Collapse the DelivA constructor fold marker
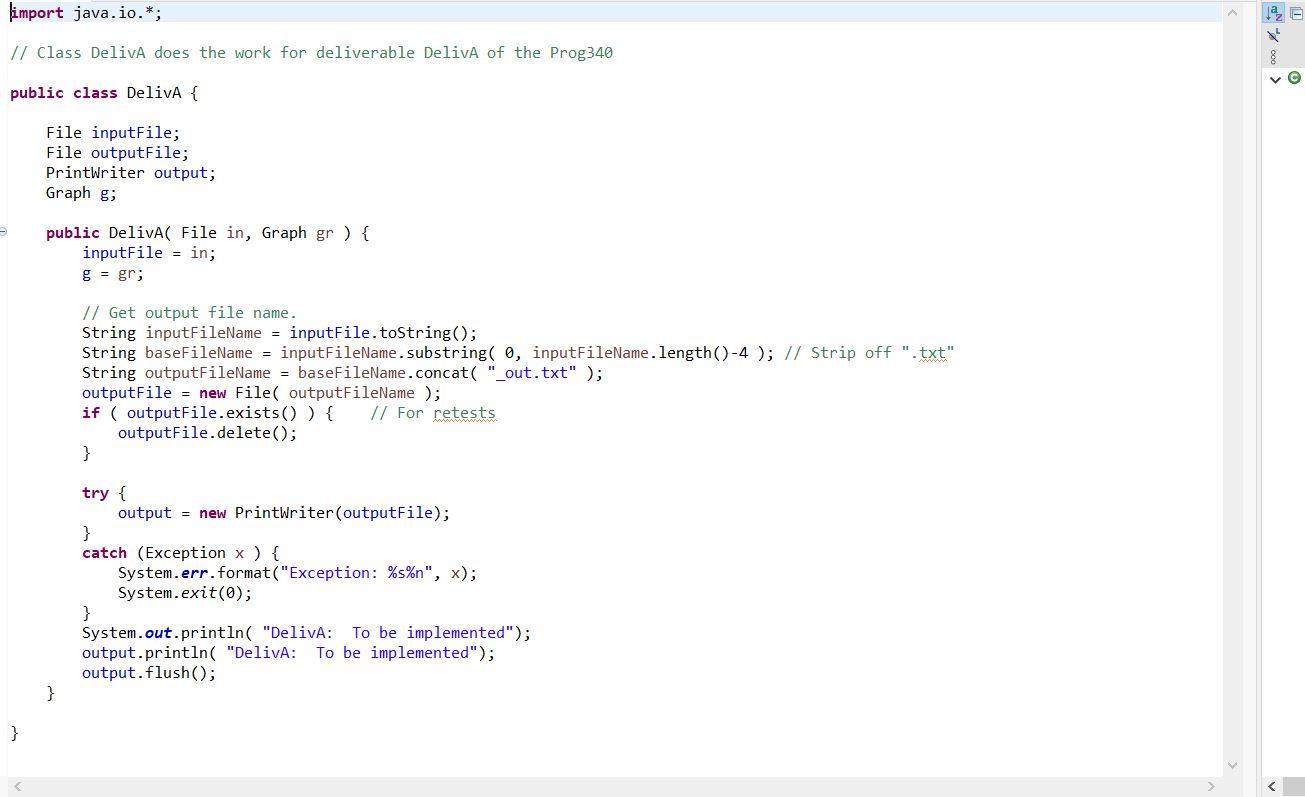 4,231
